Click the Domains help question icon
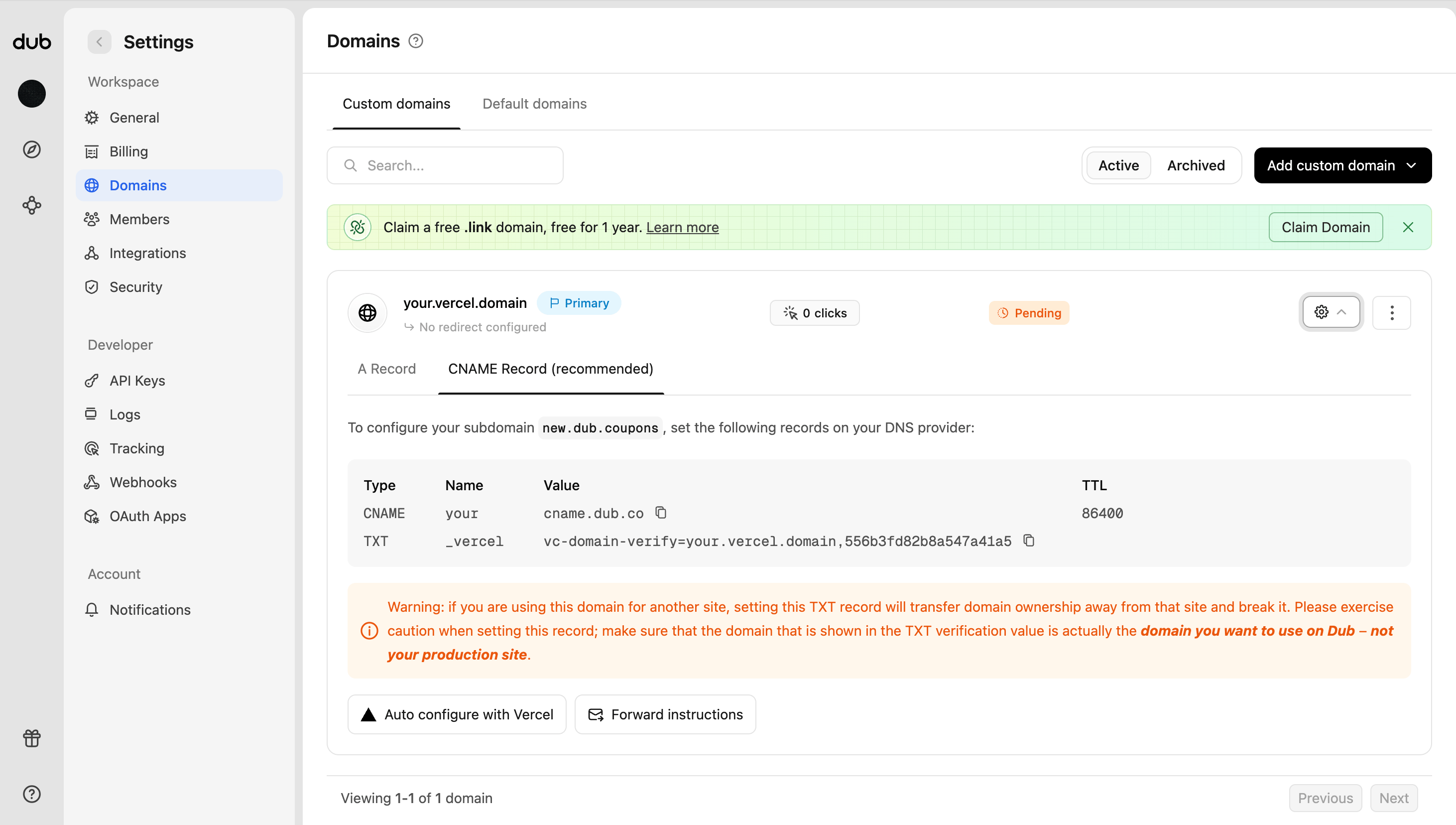Viewport: 1456px width, 825px height. click(416, 41)
